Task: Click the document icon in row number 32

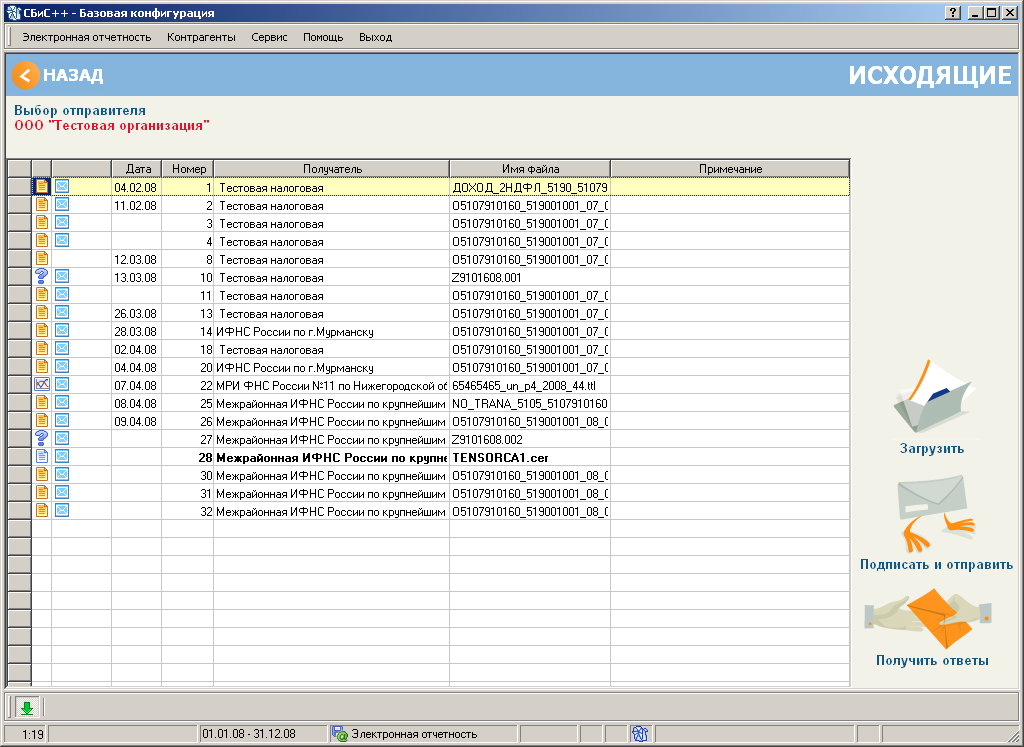Action: (42, 511)
